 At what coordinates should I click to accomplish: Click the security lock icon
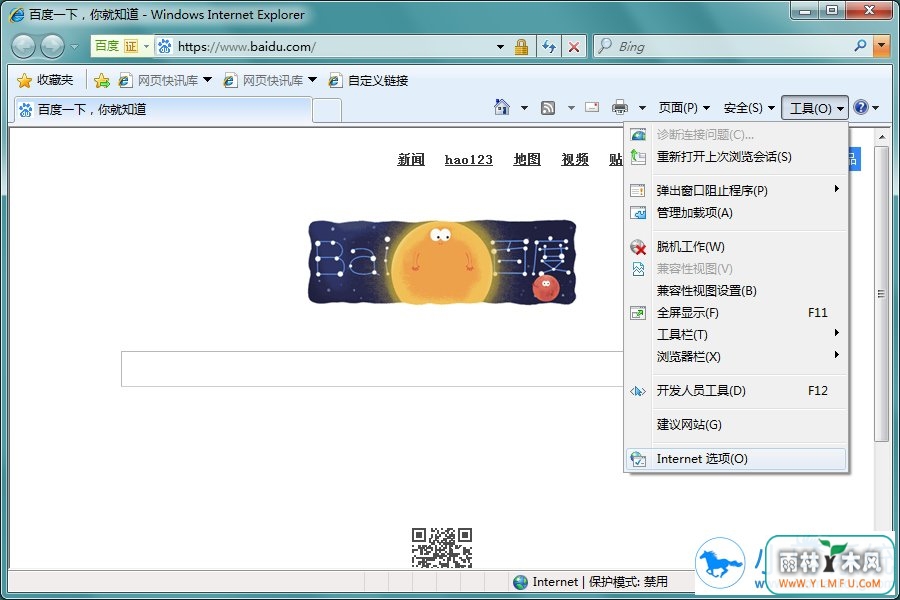(x=521, y=47)
